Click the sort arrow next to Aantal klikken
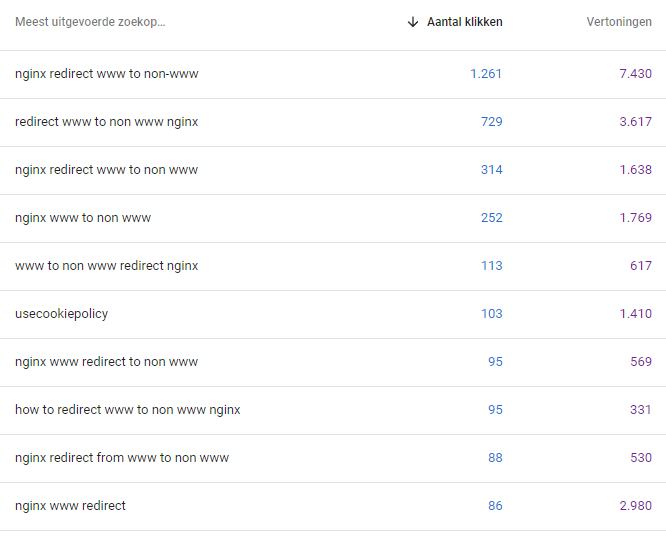The image size is (666, 540). [x=412, y=22]
